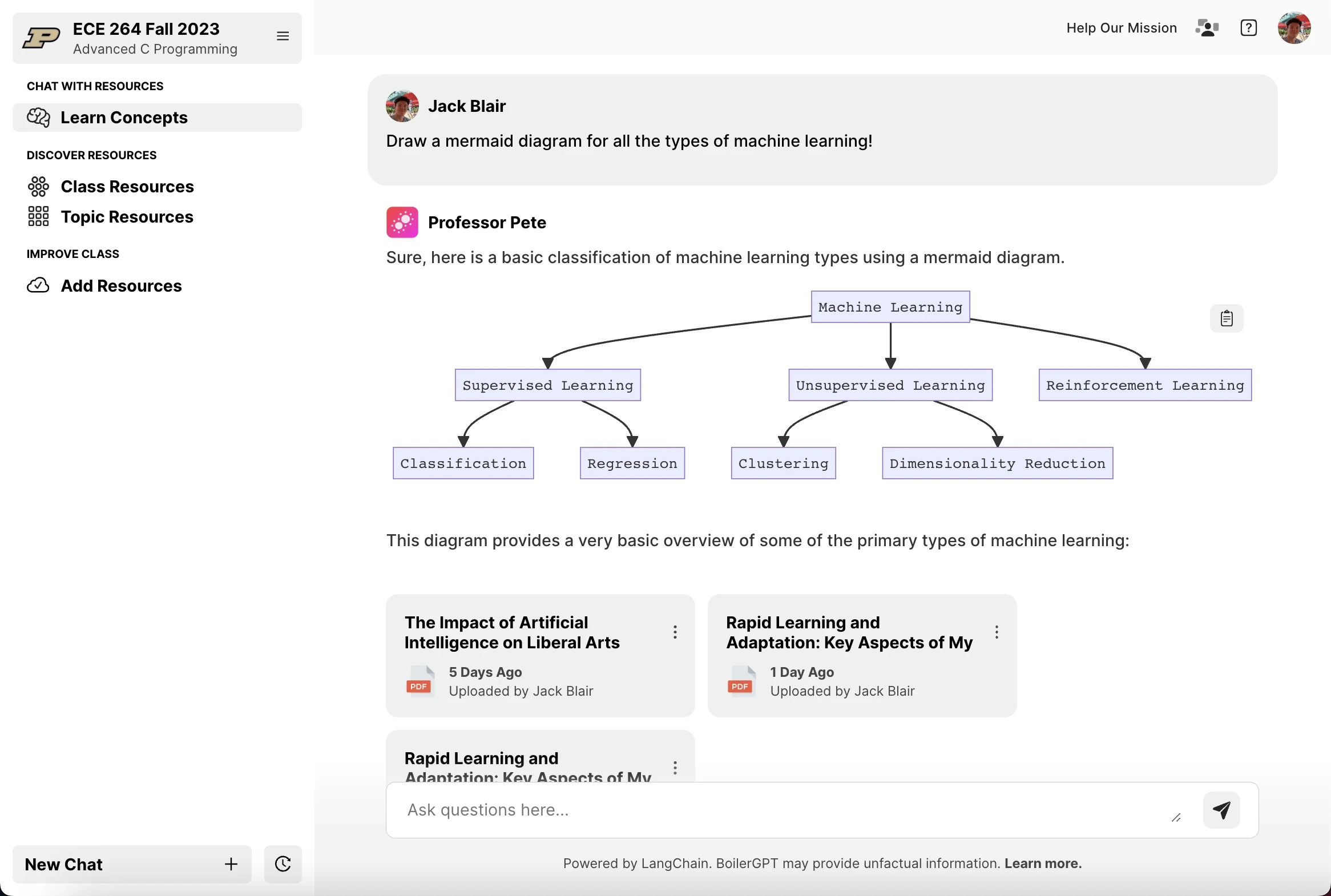Open the chat history clock icon
The height and width of the screenshot is (896, 1331).
[283, 864]
